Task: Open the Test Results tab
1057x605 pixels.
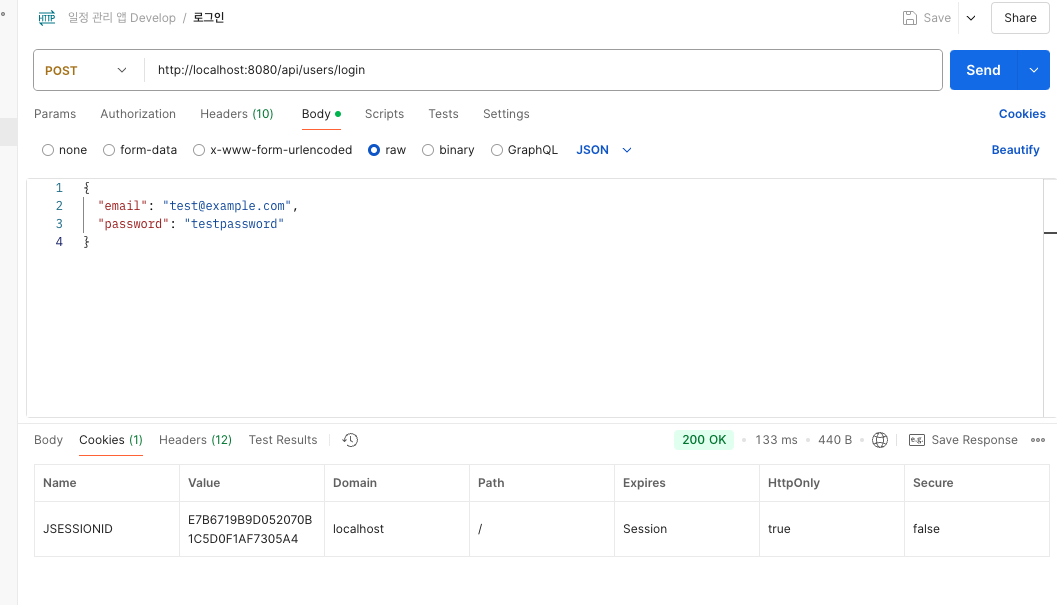Action: pos(283,440)
